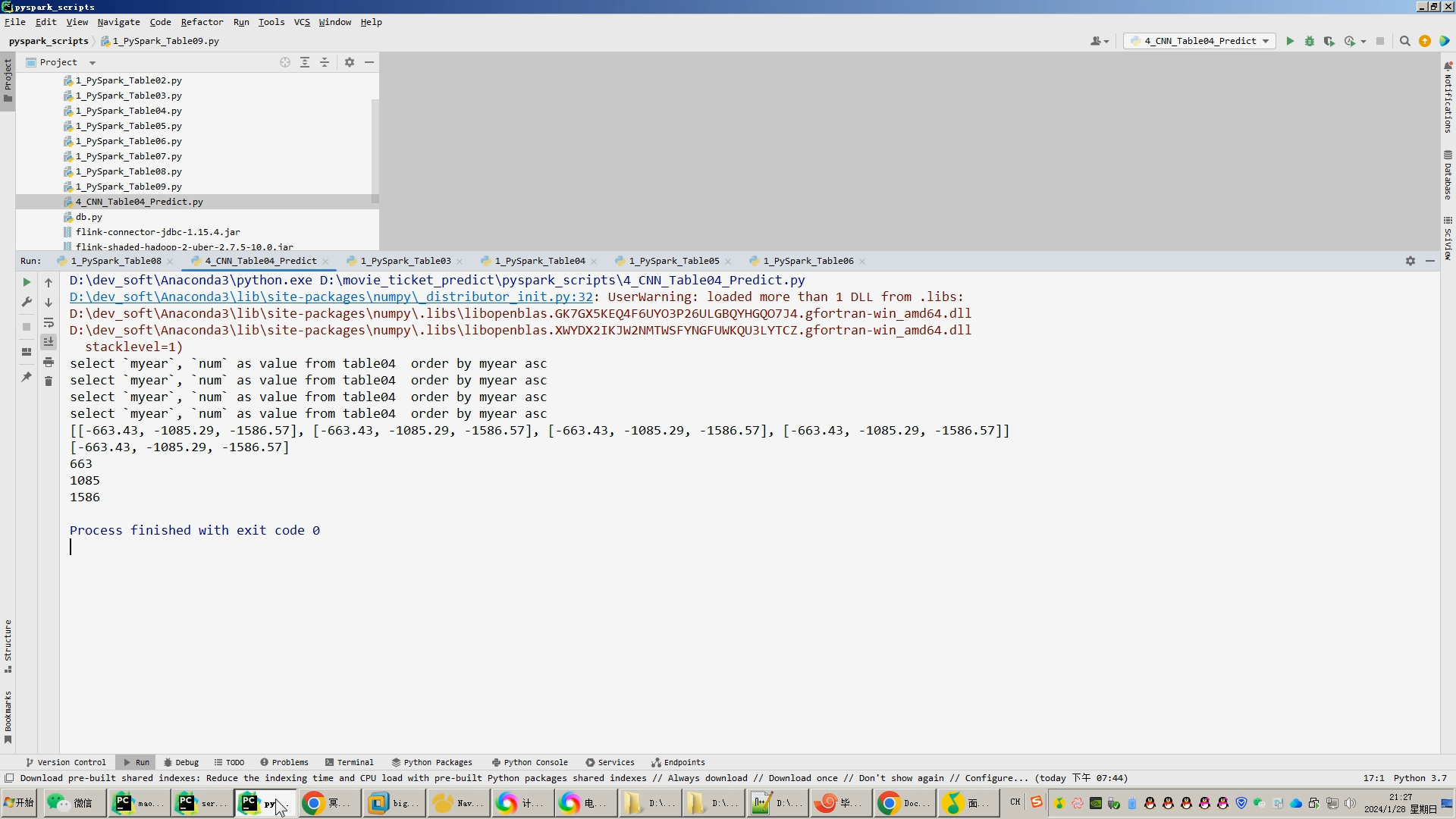This screenshot has height=819, width=1456.
Task: Toggle pin tab in Run panel
Action: click(x=27, y=377)
